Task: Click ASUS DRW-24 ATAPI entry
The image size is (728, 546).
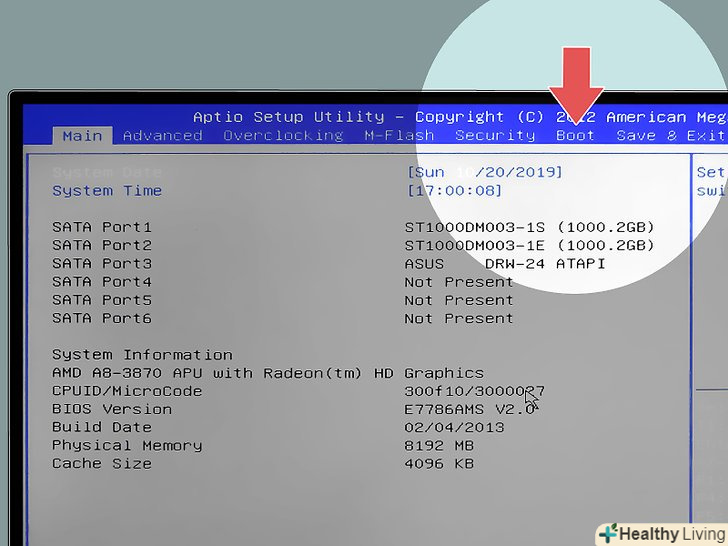Action: (x=505, y=264)
